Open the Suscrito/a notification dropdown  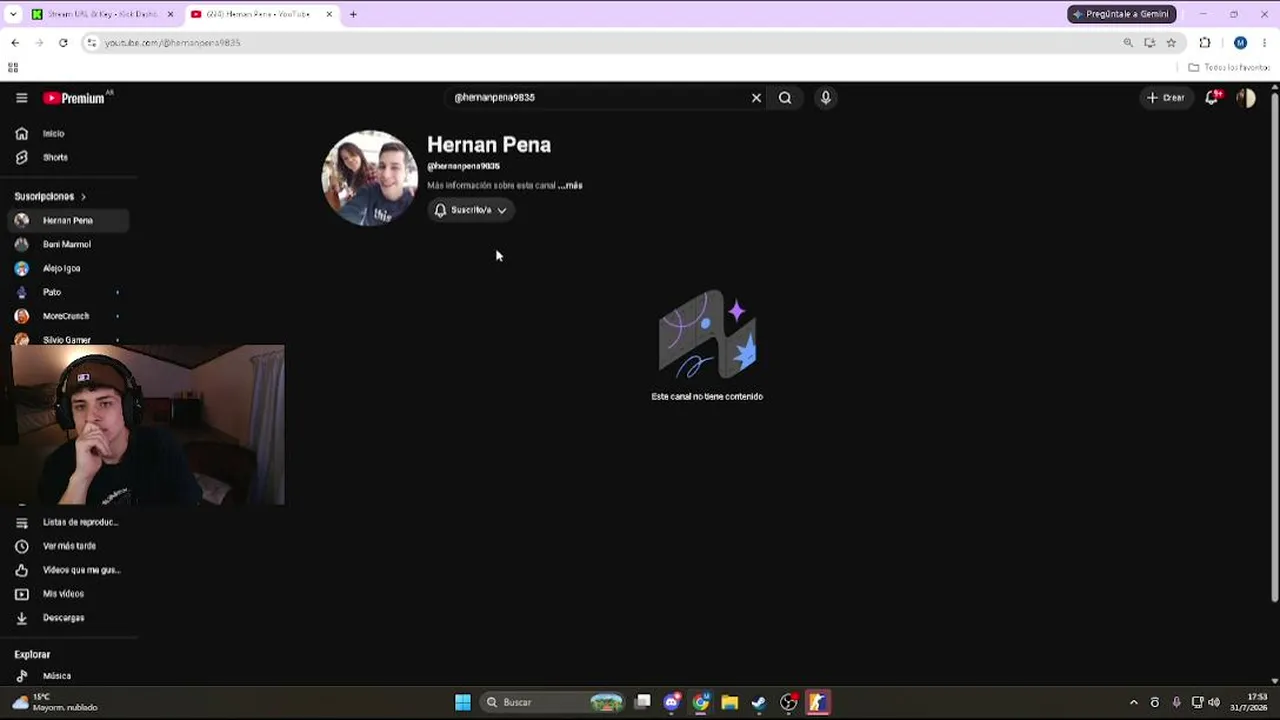471,210
